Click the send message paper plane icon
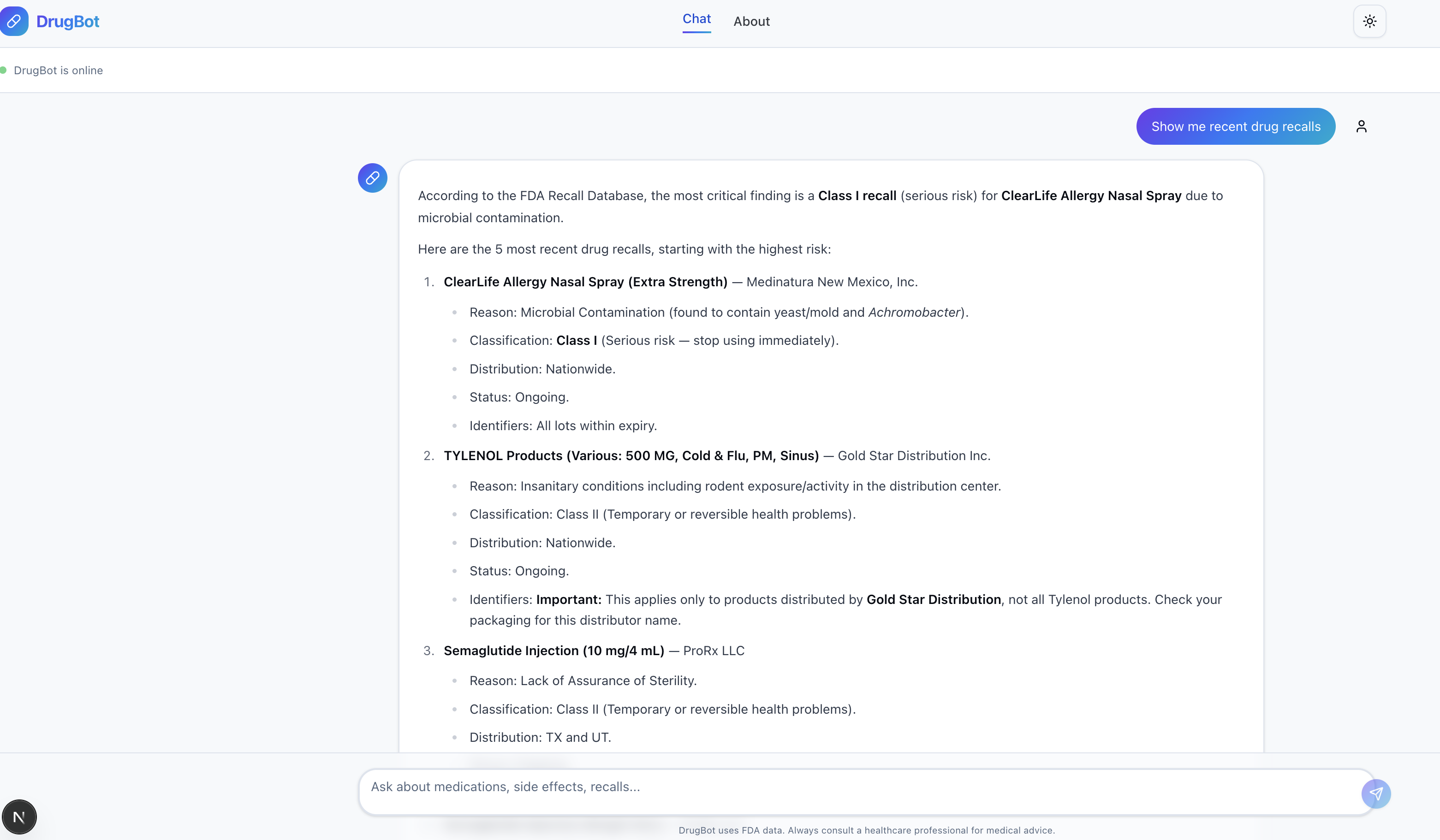The image size is (1440, 840). pos(1375,793)
